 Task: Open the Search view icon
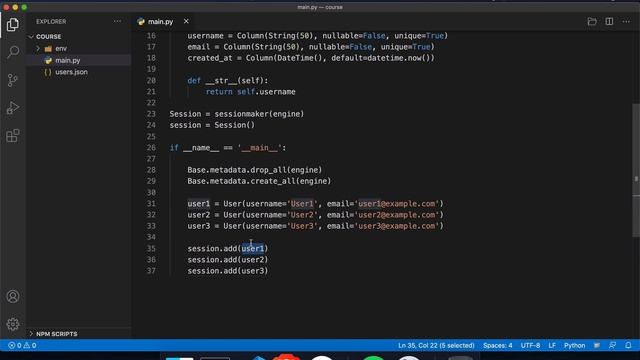click(13, 52)
